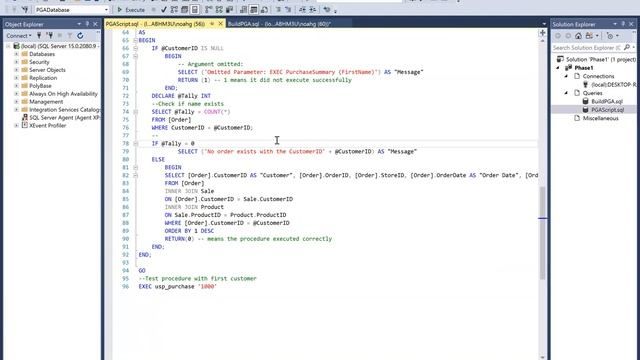
Task: Place the cursor on the EXEC usp_purchase line
Action: tap(178, 287)
